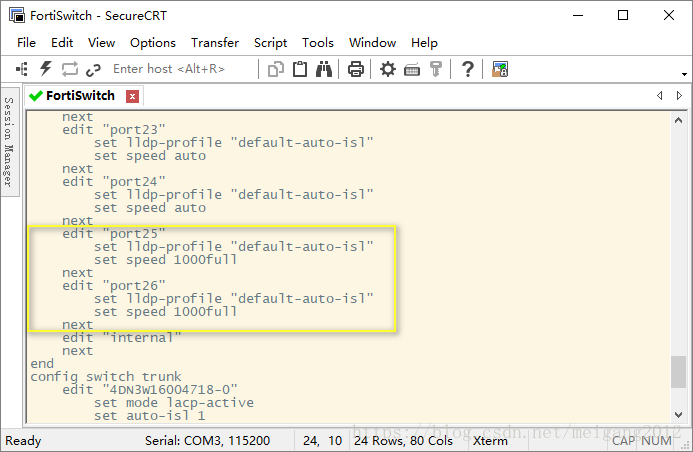Open the File menu
The image size is (693, 452).
coord(26,43)
